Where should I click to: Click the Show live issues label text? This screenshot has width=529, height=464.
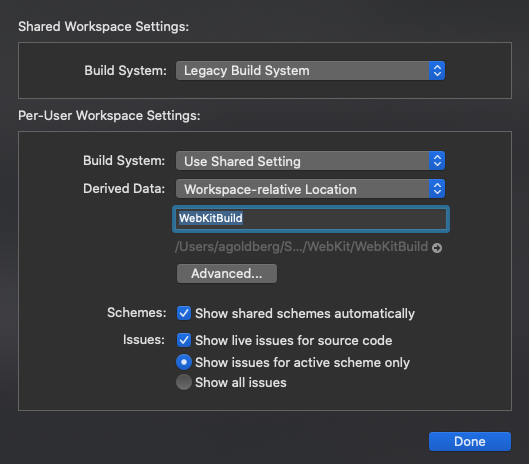pyautogui.click(x=294, y=340)
